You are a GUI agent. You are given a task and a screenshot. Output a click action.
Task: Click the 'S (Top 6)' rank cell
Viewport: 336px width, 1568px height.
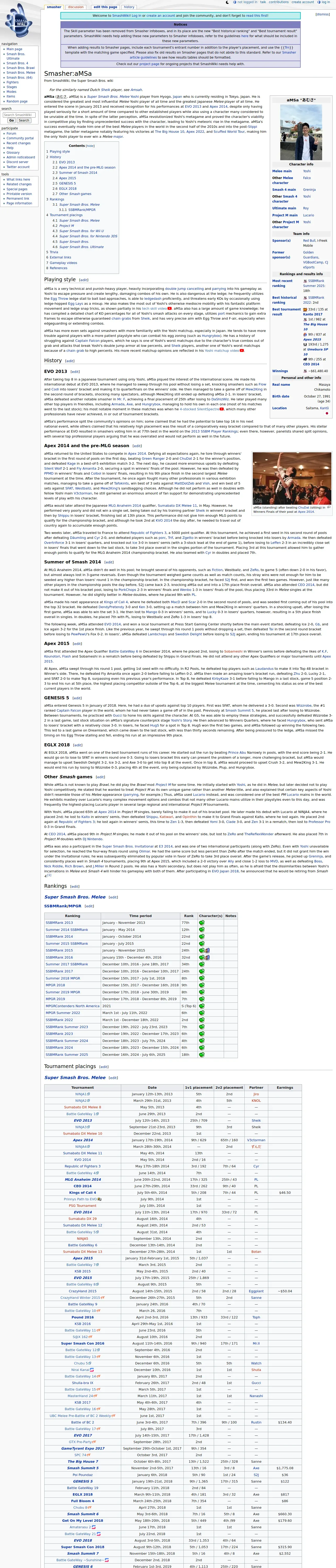(x=188, y=1006)
